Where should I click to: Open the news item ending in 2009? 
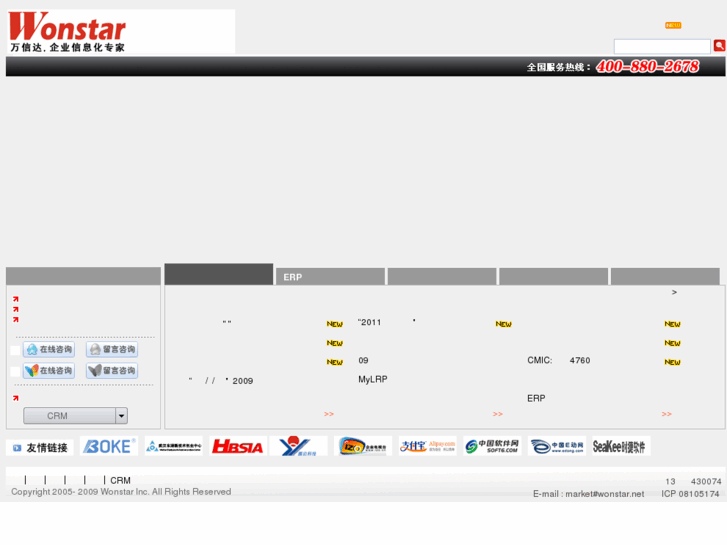point(221,381)
